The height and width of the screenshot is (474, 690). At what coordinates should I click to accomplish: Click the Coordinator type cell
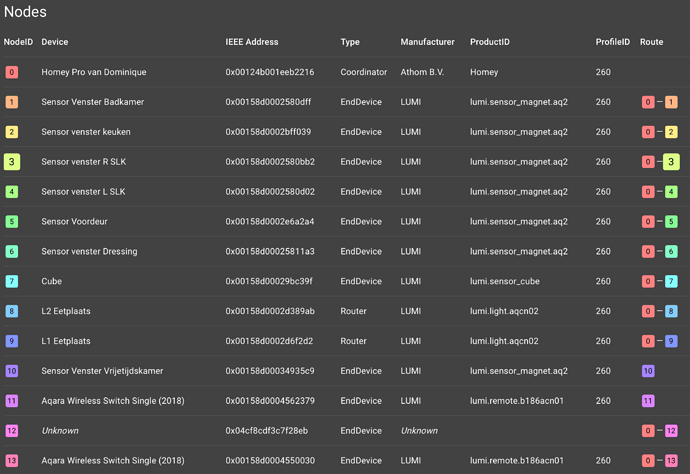tap(363, 72)
